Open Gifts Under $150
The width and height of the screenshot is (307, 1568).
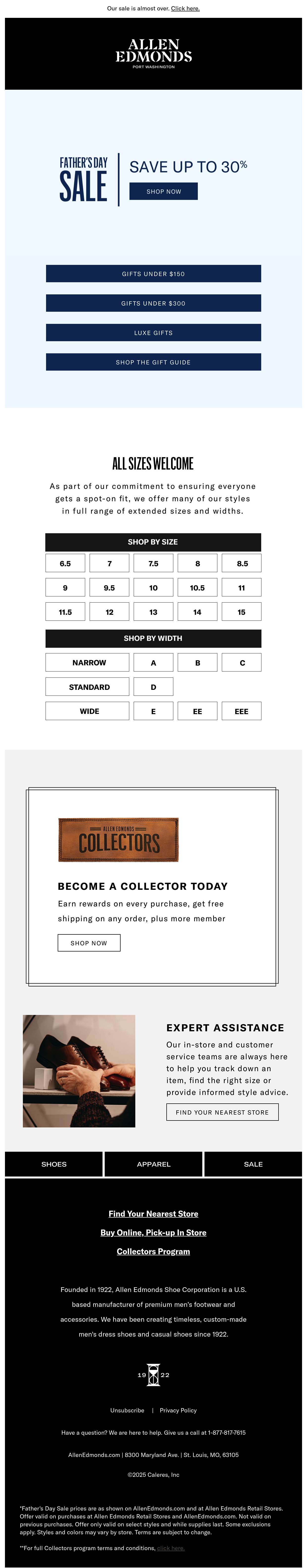click(x=153, y=274)
